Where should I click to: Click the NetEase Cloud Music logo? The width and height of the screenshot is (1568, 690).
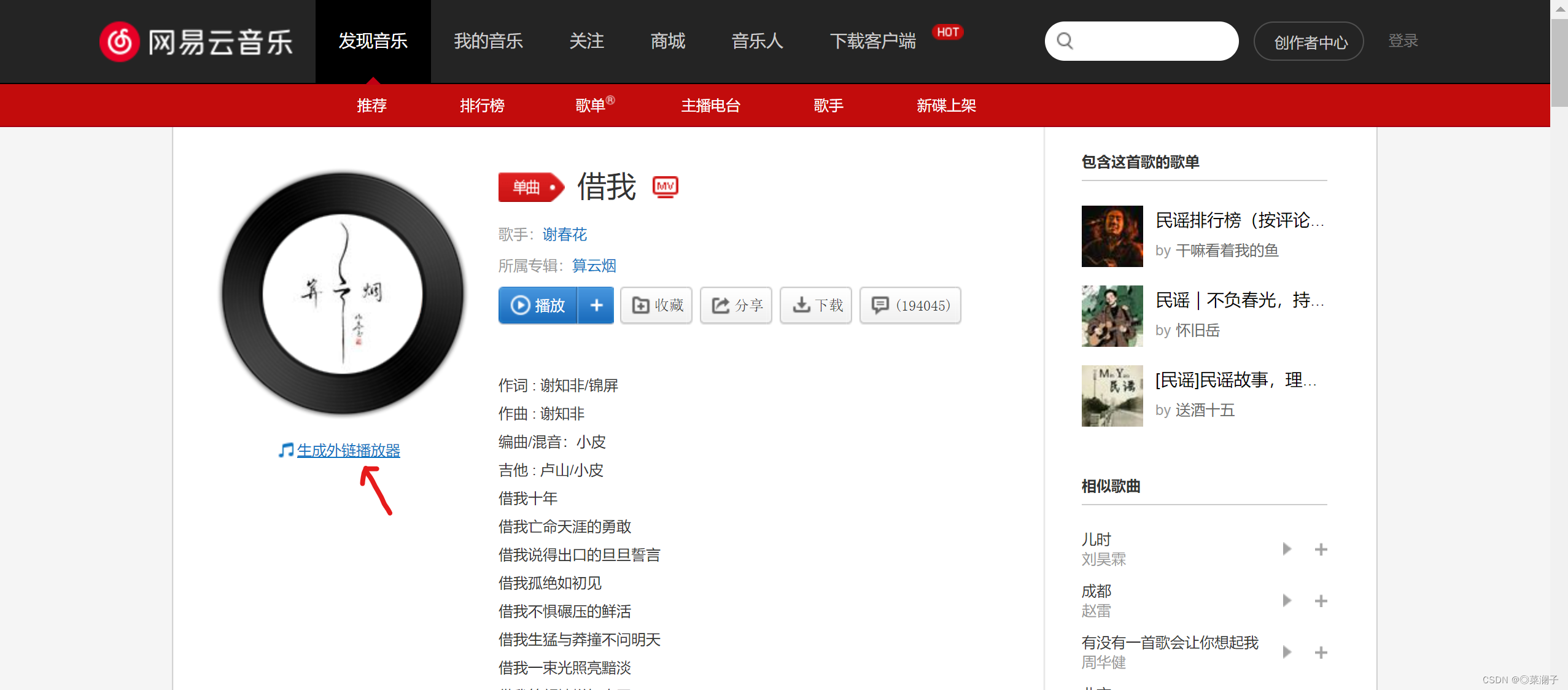pyautogui.click(x=195, y=42)
